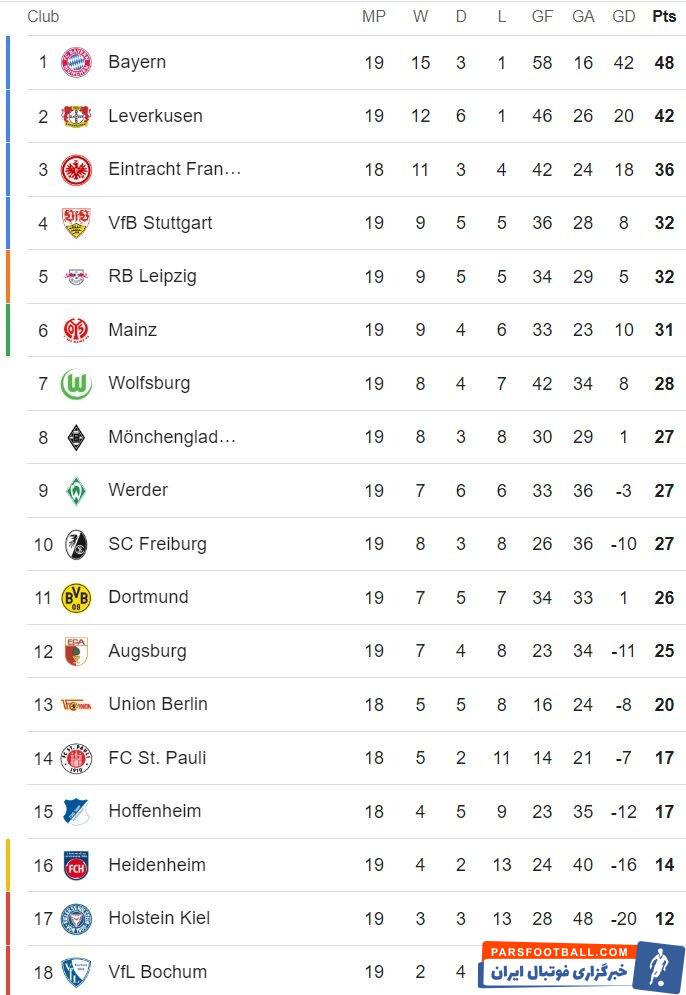Open the SC Freiburg team link
This screenshot has height=995, width=686.
(157, 544)
